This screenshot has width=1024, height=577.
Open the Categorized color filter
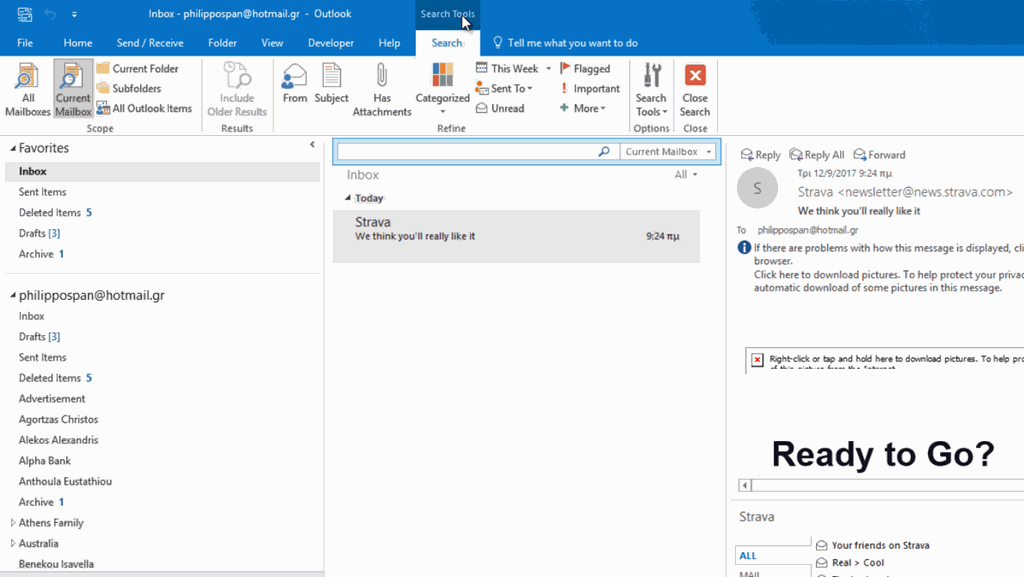[x=442, y=89]
